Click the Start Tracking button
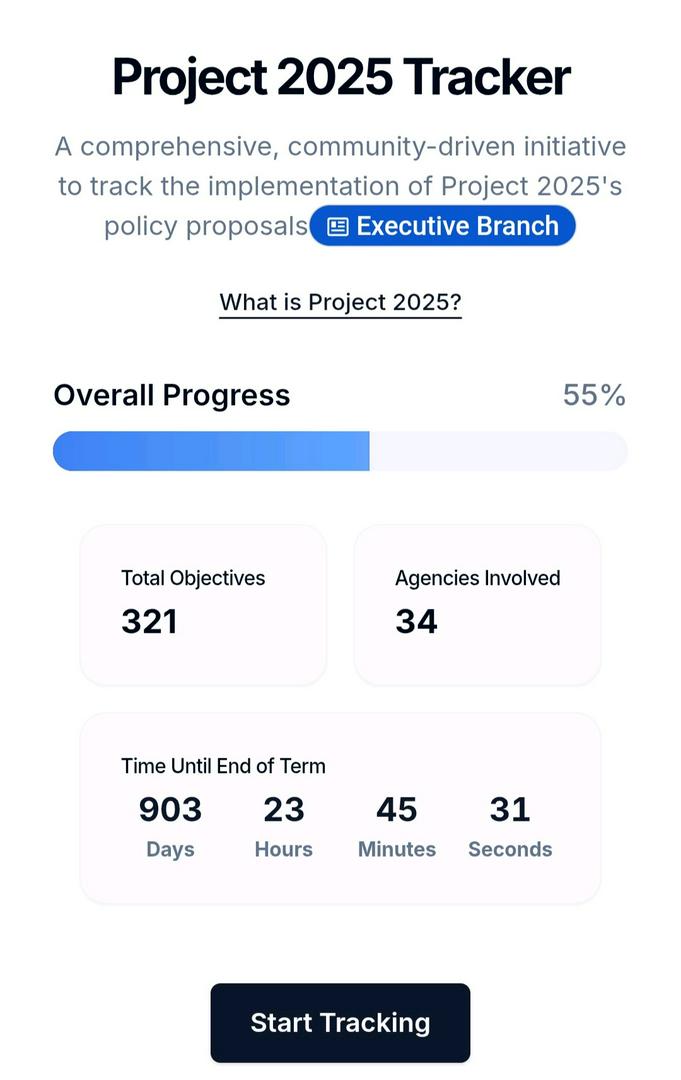681x1080 pixels. [x=340, y=1023]
